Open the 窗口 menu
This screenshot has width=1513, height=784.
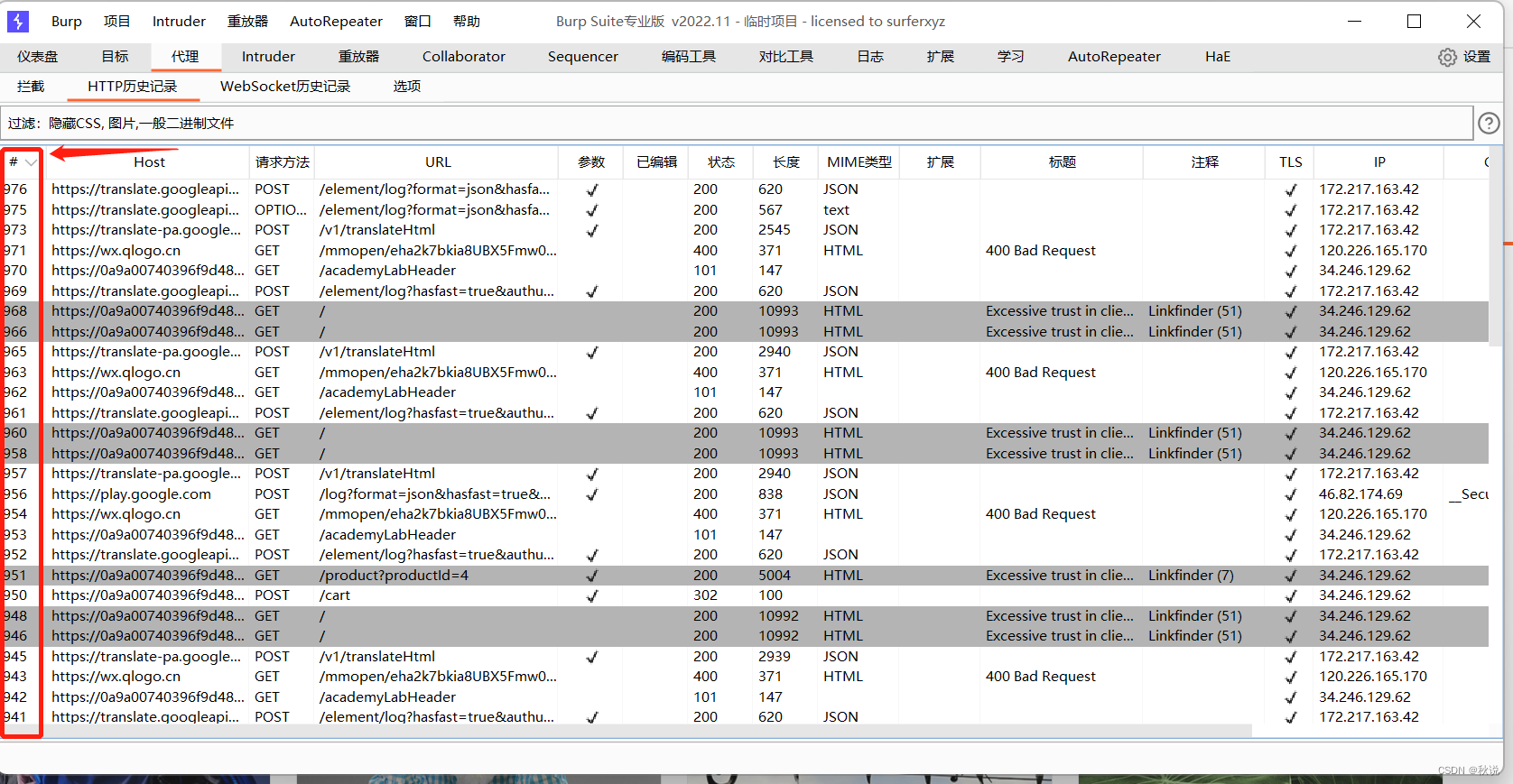(x=417, y=21)
